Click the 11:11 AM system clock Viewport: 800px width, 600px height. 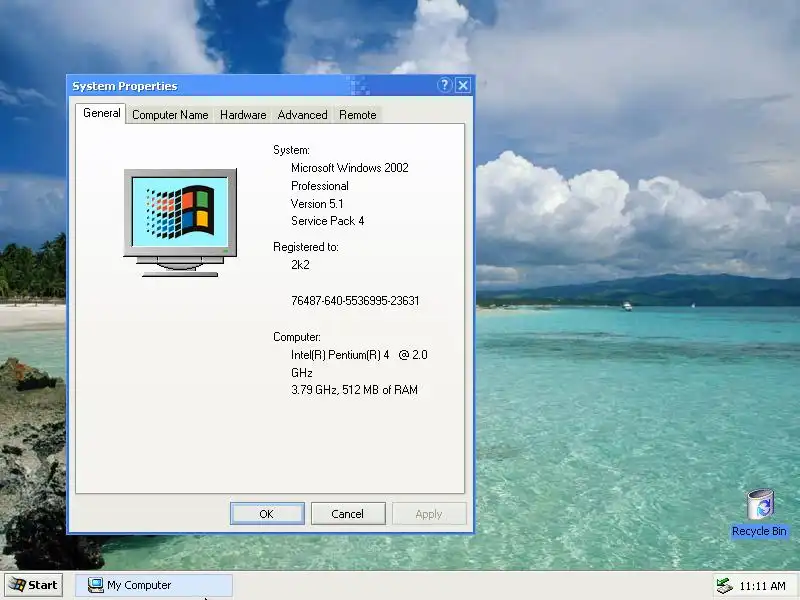(x=762, y=586)
